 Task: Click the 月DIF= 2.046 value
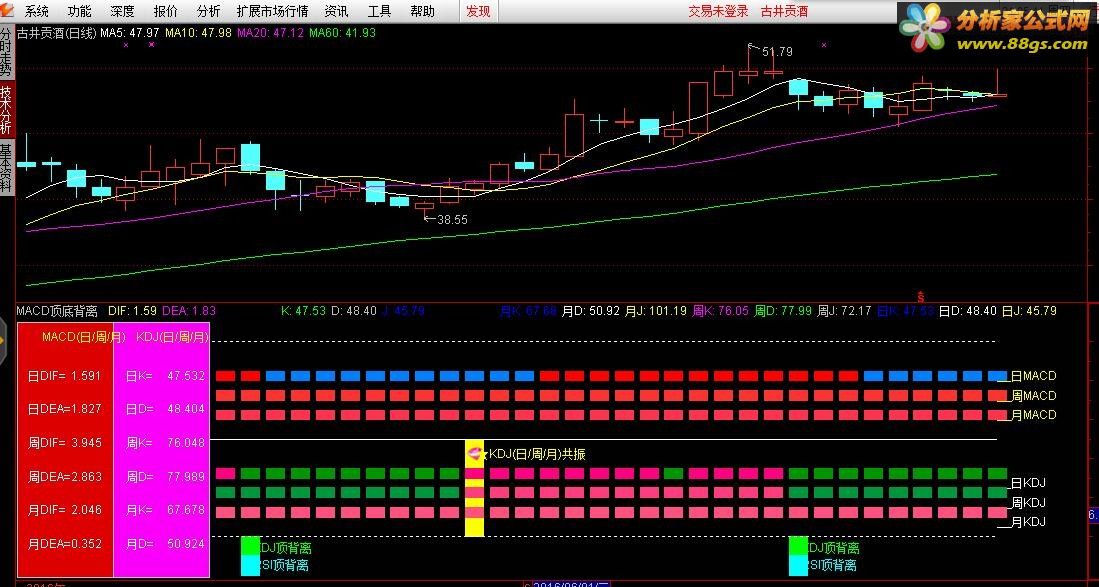coord(65,510)
